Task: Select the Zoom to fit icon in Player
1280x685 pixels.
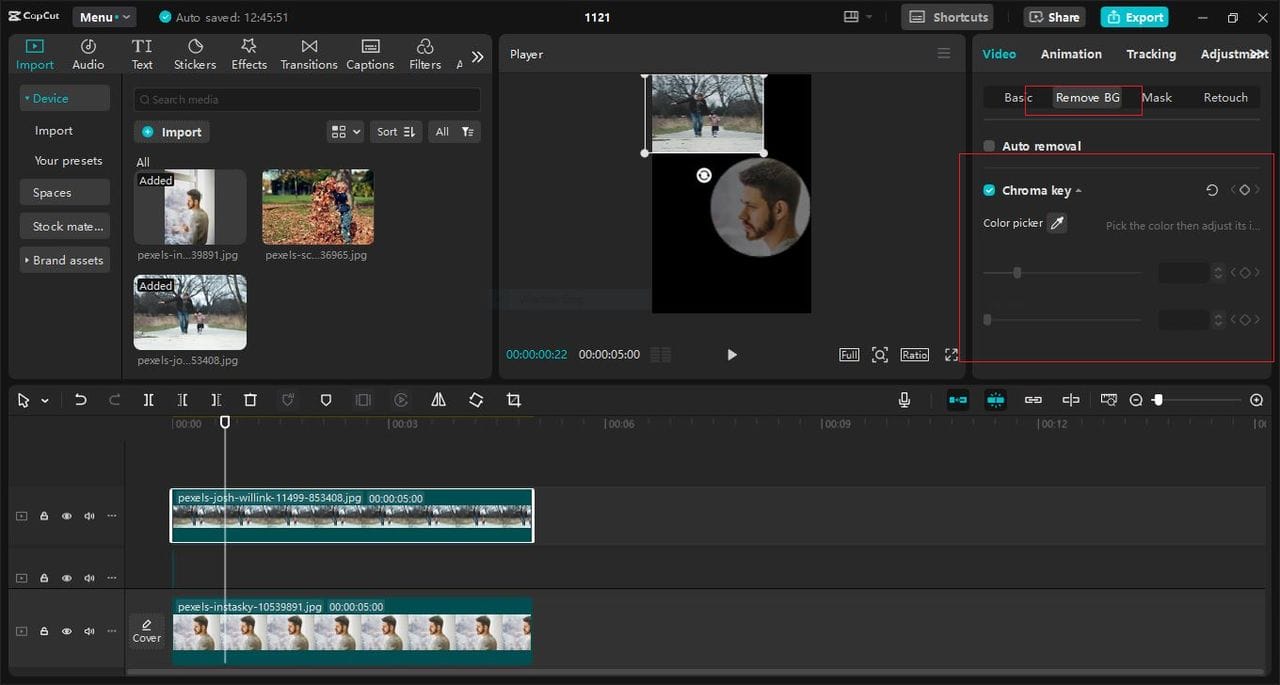Action: tap(880, 354)
